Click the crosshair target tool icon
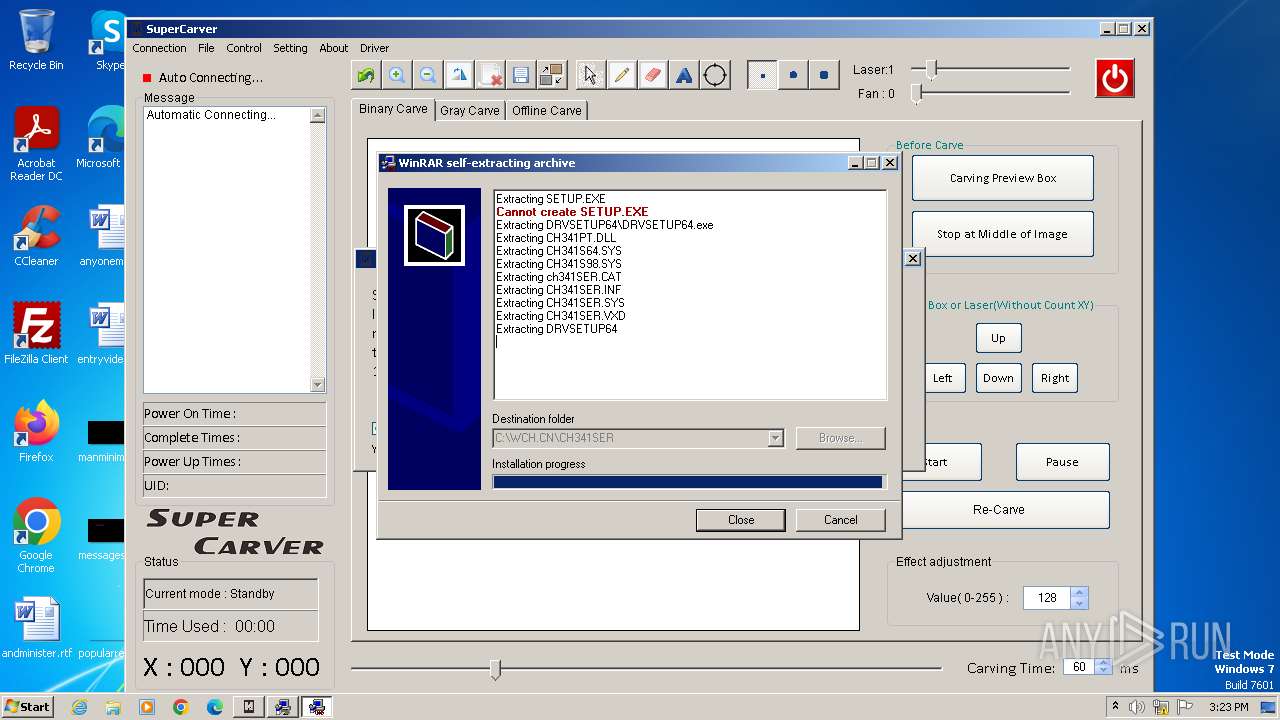Viewport: 1280px width, 720px height. [x=715, y=75]
